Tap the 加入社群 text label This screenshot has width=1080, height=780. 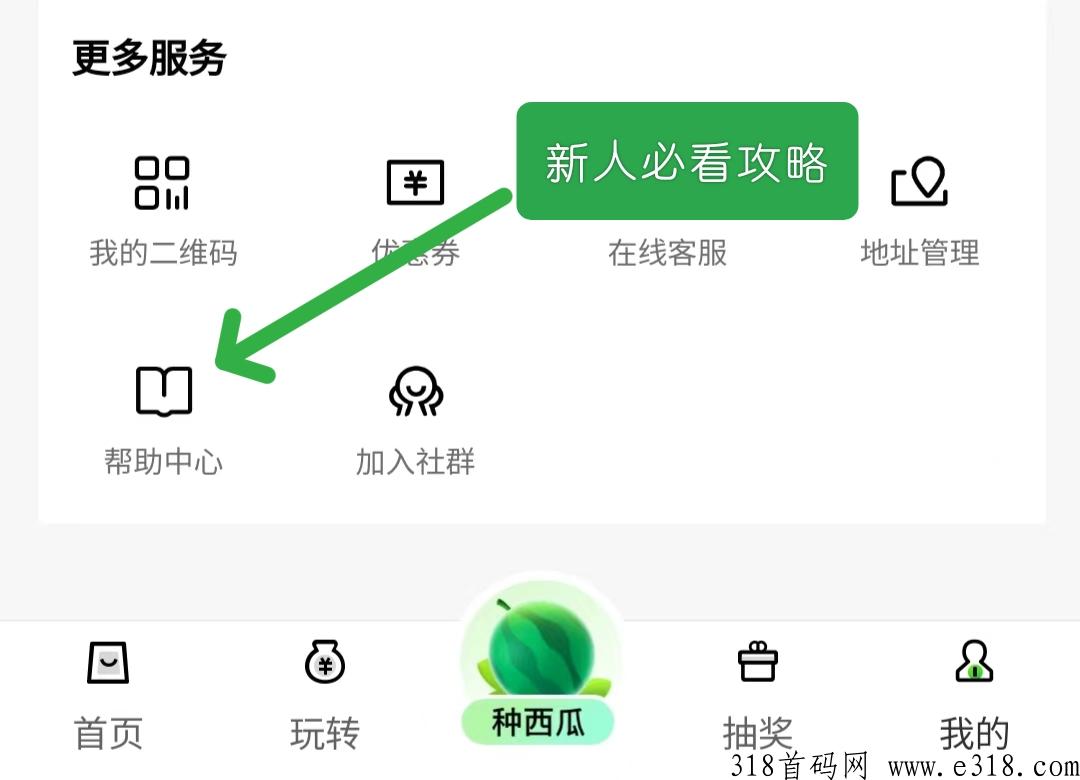point(415,462)
